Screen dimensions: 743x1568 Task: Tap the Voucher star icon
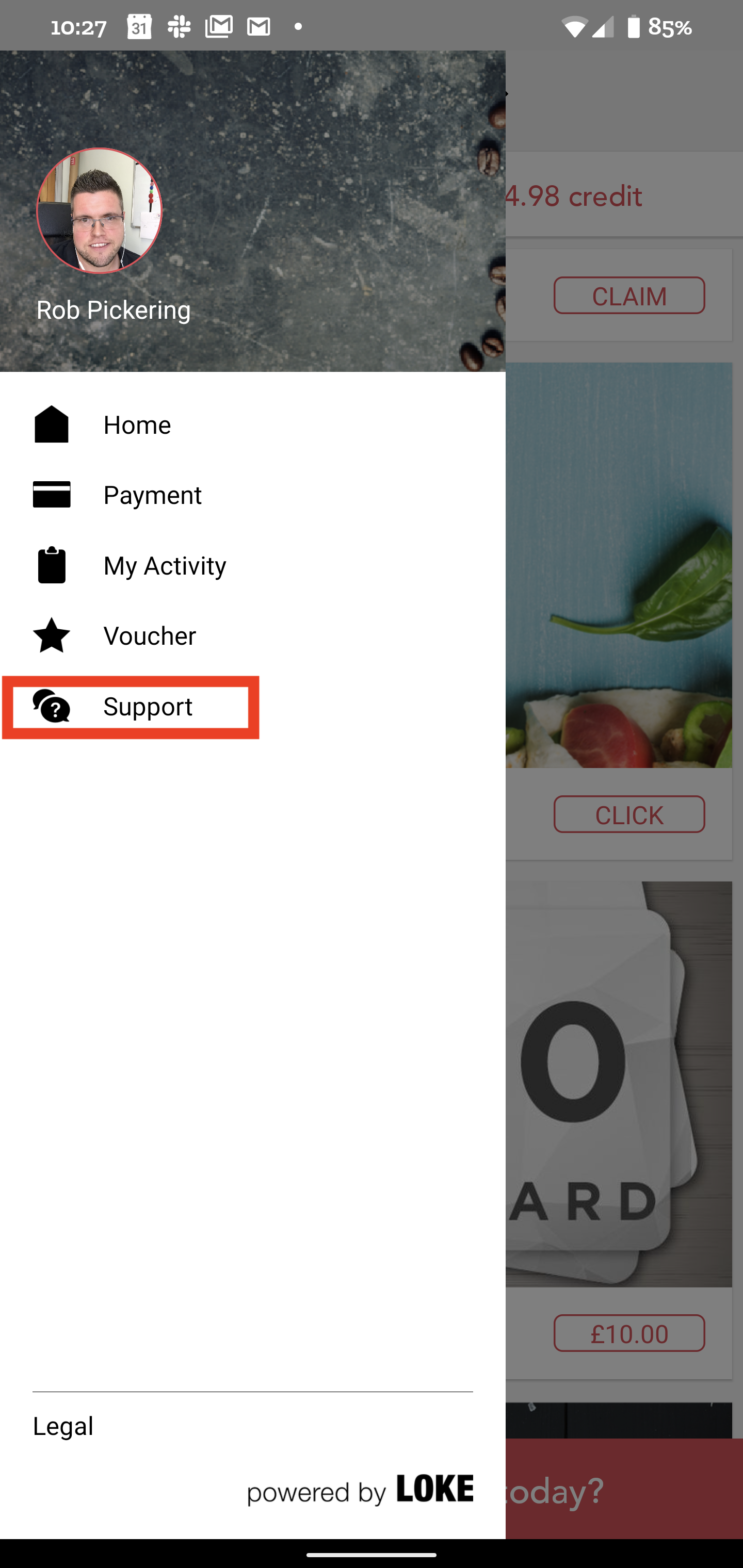point(52,635)
